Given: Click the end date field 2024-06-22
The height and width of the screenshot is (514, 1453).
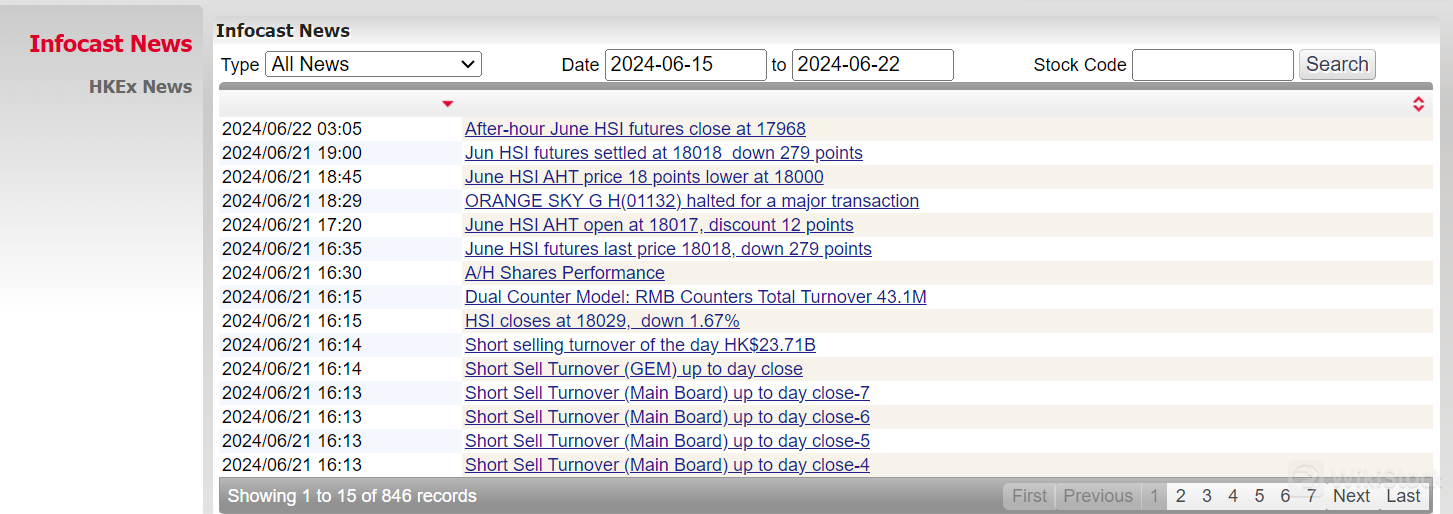Looking at the screenshot, I should pos(872,65).
